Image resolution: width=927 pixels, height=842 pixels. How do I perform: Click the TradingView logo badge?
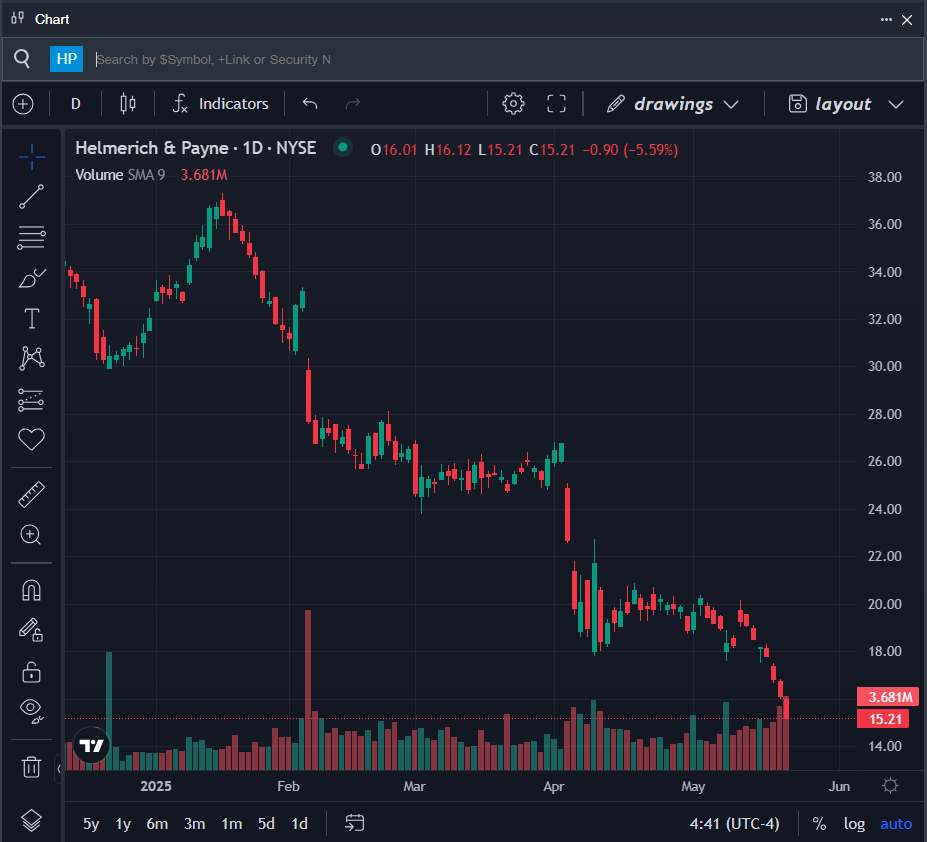point(92,745)
